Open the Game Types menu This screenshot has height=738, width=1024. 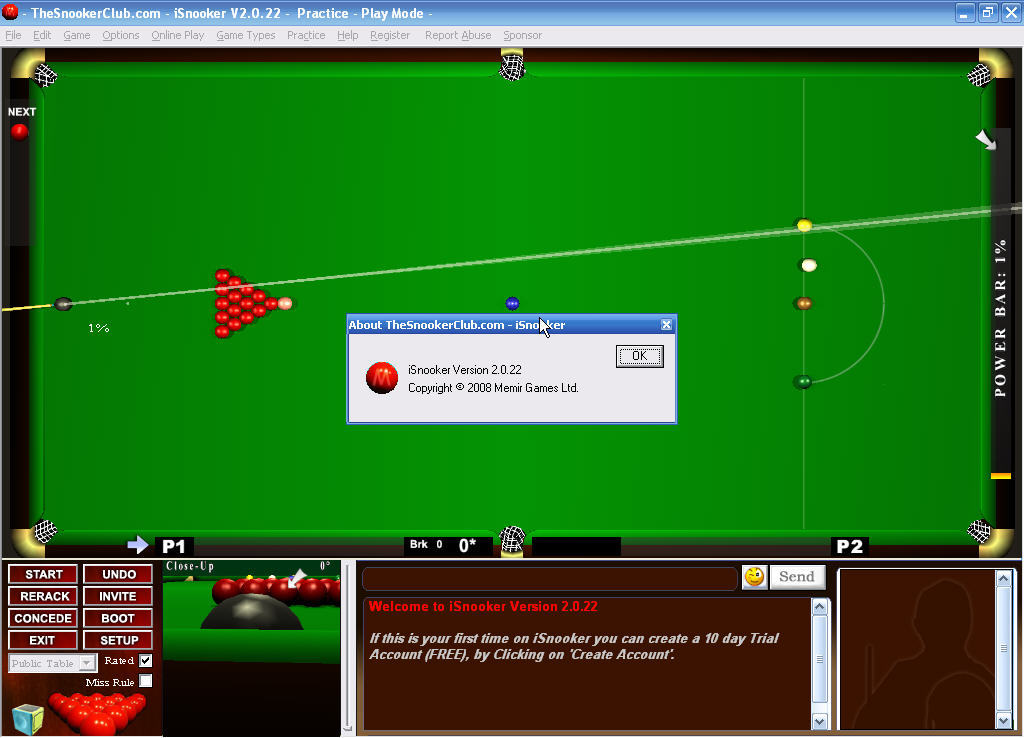click(x=246, y=35)
